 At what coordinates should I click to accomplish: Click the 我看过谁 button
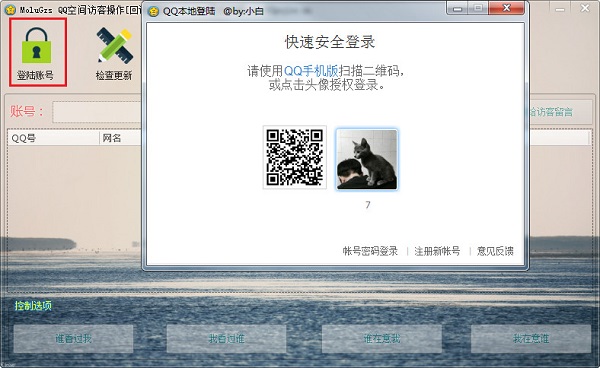pyautogui.click(x=226, y=339)
